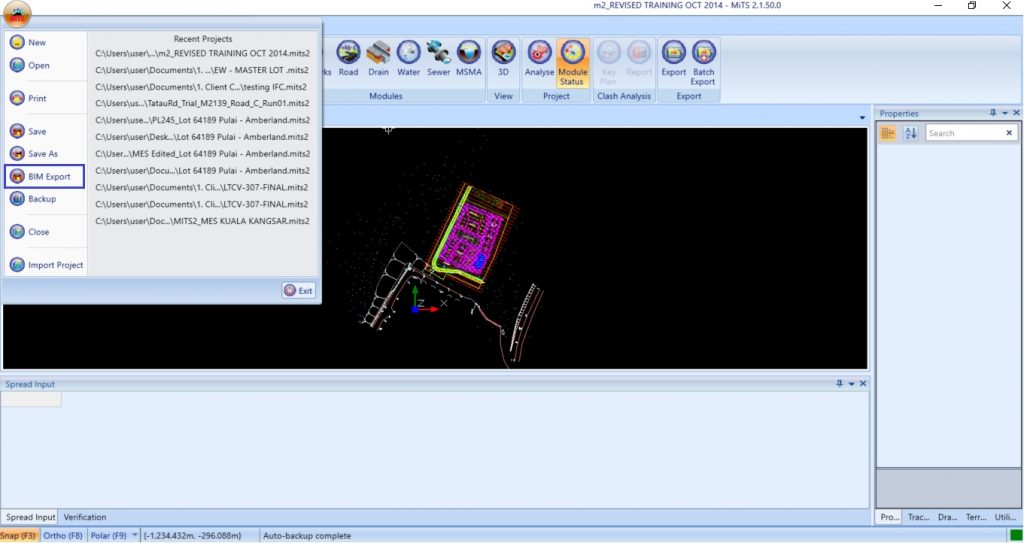
Task: Switch to the 3D view
Action: point(503,59)
